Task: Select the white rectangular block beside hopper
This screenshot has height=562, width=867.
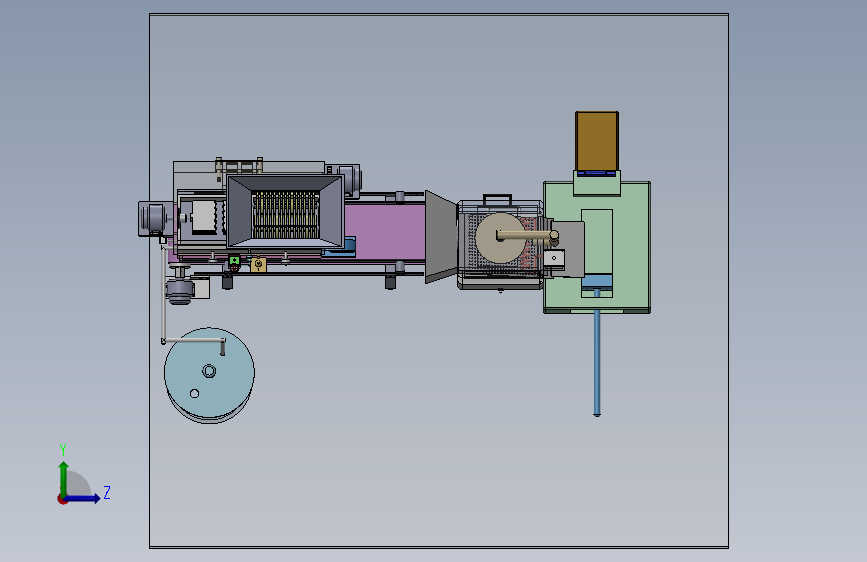Action: click(x=203, y=217)
